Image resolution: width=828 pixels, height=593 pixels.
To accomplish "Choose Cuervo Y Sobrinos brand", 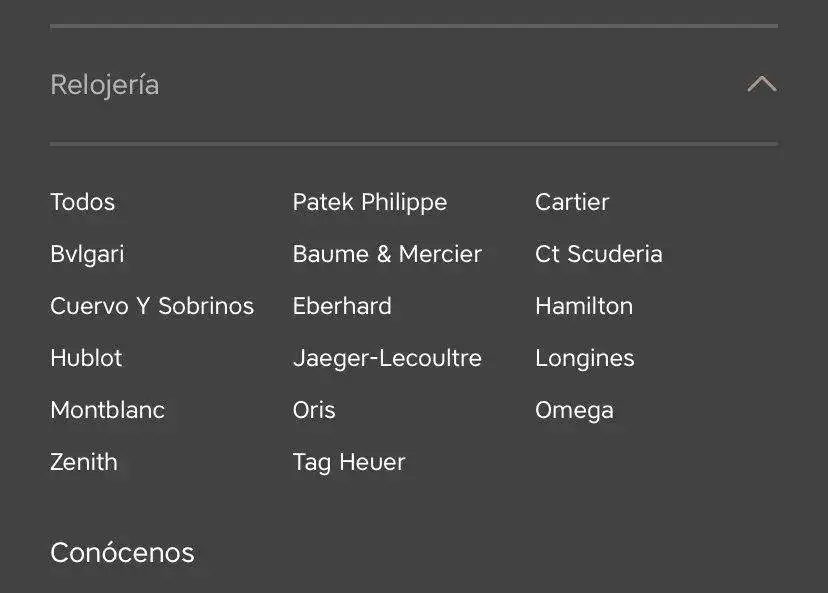I will (x=152, y=306).
